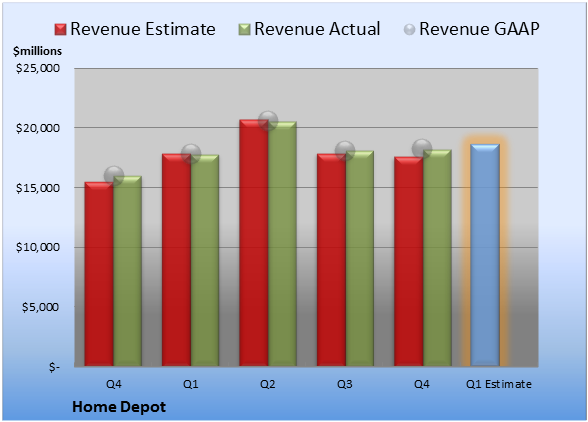Screen dimensions: 588x422
Task: Click the GAAP sphere marker above Q3
Action: [x=345, y=151]
